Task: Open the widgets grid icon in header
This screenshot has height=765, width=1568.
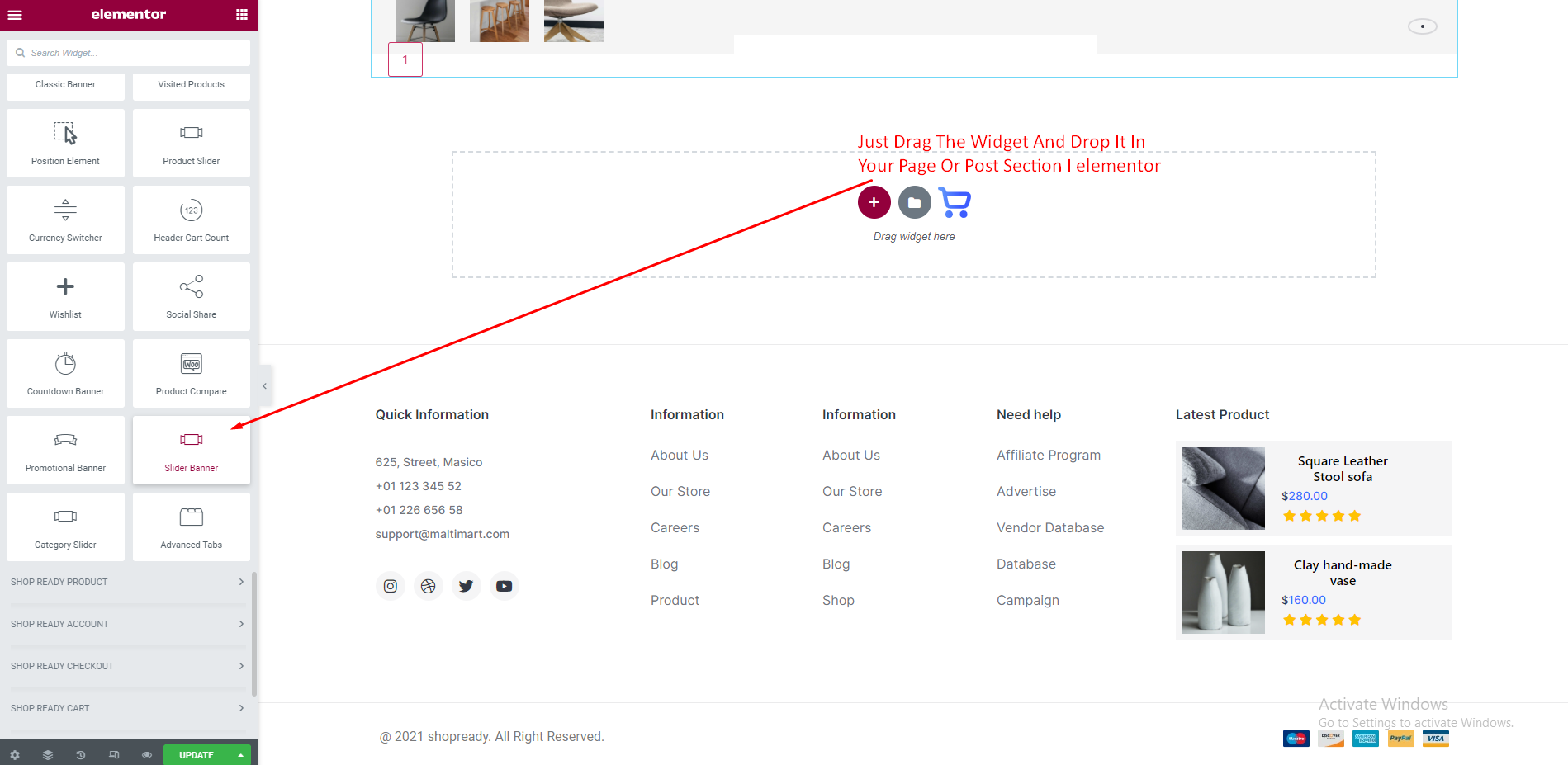Action: pyautogui.click(x=241, y=15)
